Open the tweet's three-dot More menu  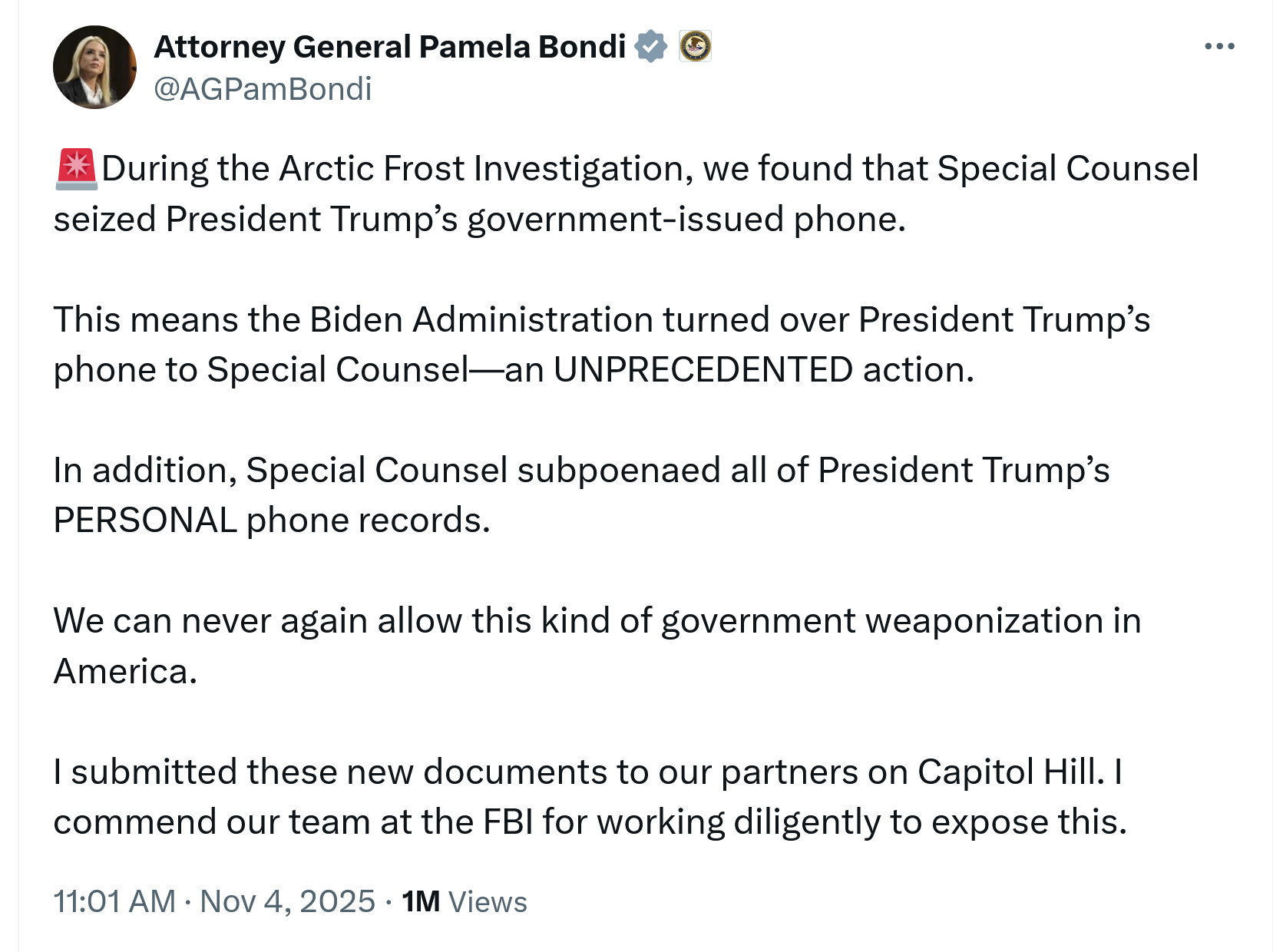[x=1219, y=47]
